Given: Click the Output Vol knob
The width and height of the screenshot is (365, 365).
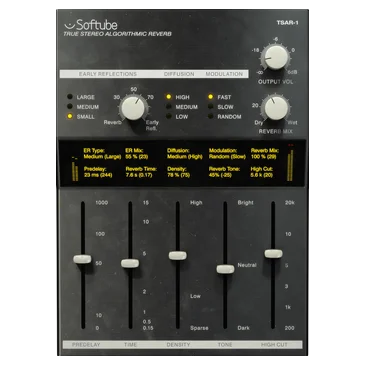Looking at the screenshot, I should pos(276,57).
